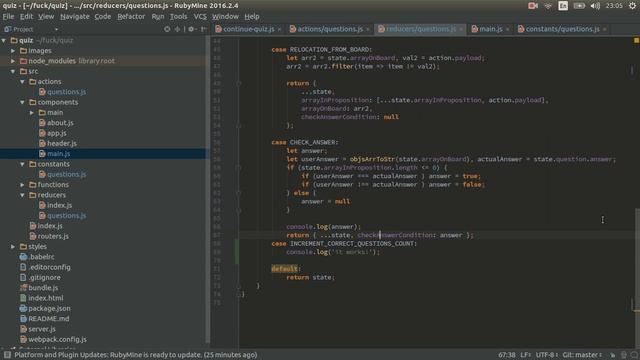Open the Project panel settings gear
The image size is (640, 360).
point(191,29)
